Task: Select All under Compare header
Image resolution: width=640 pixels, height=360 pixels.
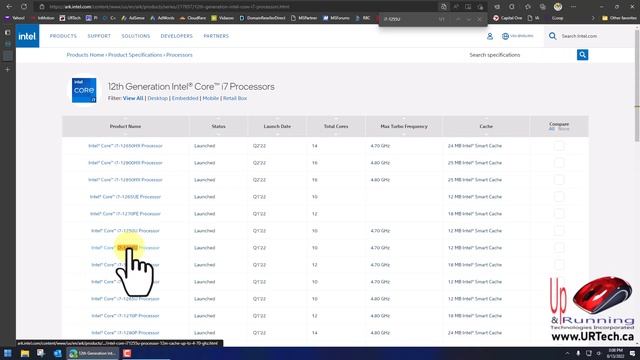Action: point(552,129)
